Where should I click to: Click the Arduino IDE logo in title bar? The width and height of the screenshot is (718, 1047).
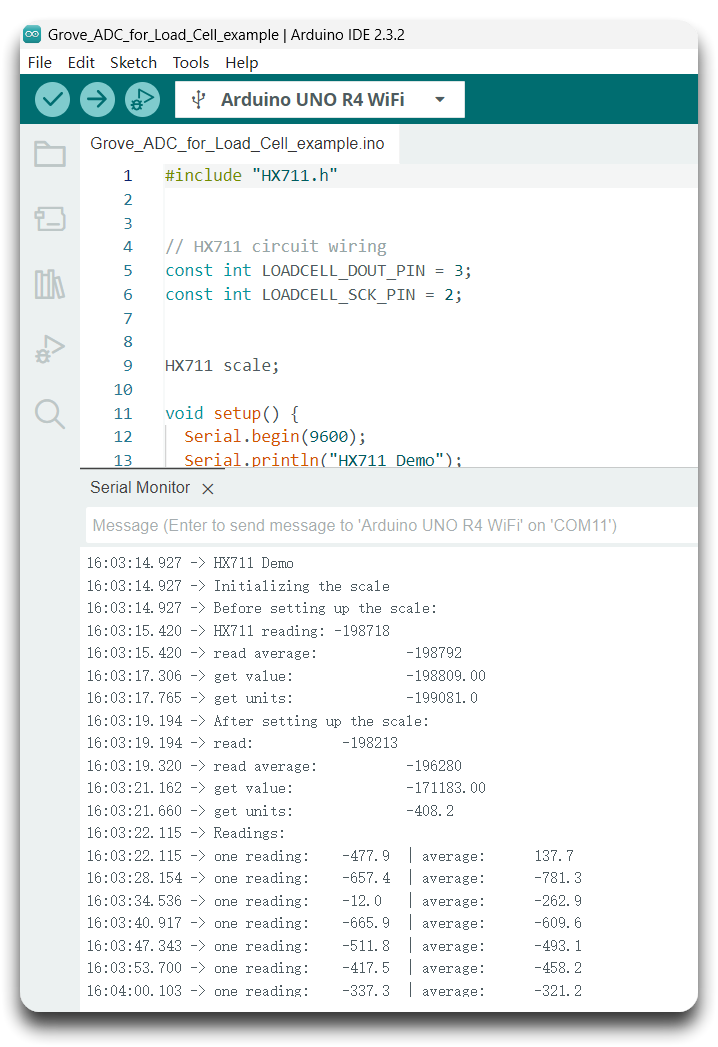coord(31,34)
